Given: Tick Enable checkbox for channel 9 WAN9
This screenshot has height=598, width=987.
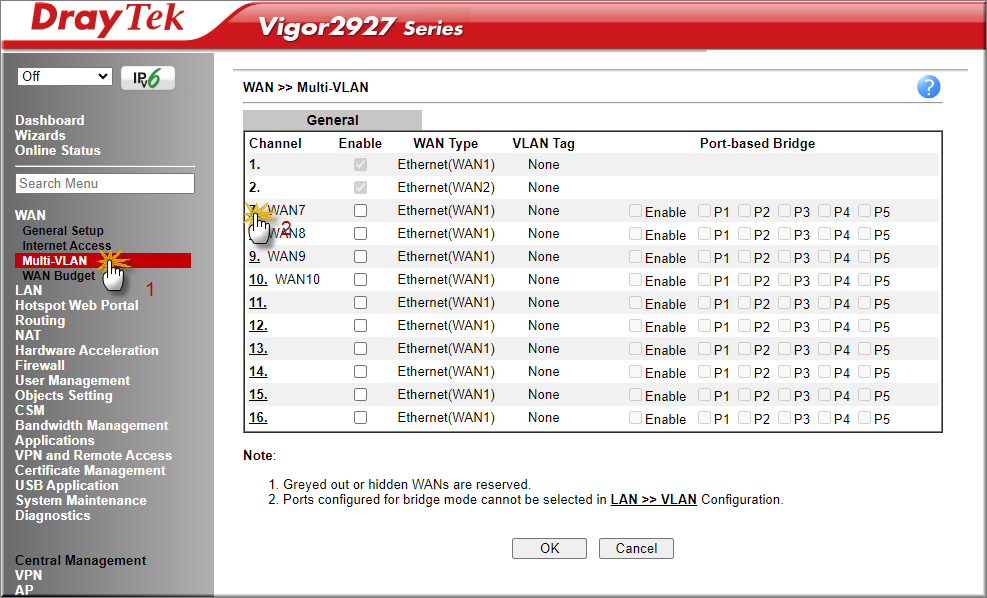Looking at the screenshot, I should (360, 257).
